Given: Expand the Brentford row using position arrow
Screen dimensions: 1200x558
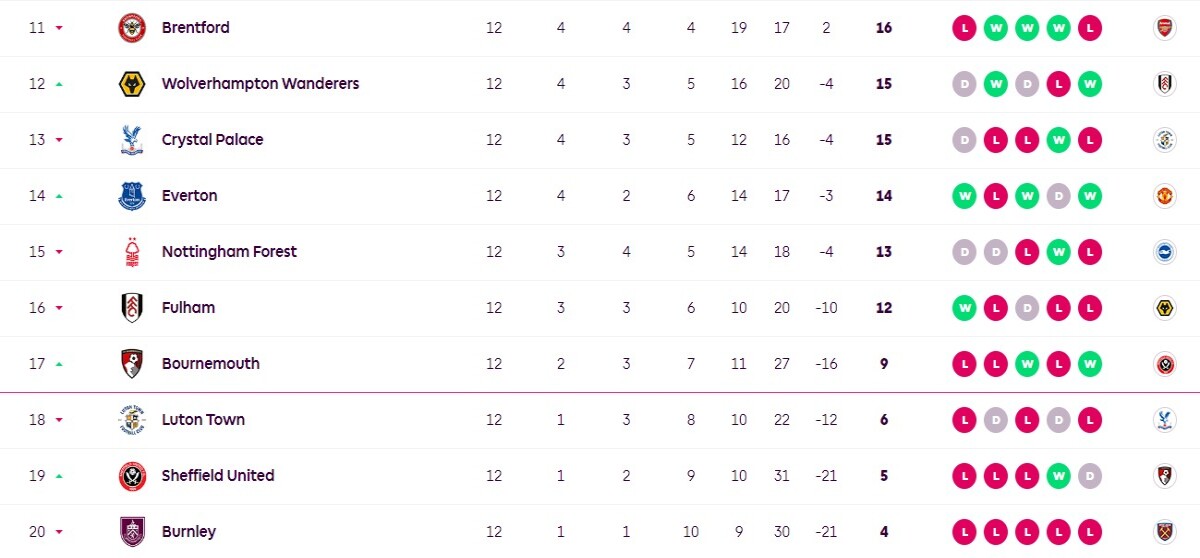Looking at the screenshot, I should tap(59, 28).
